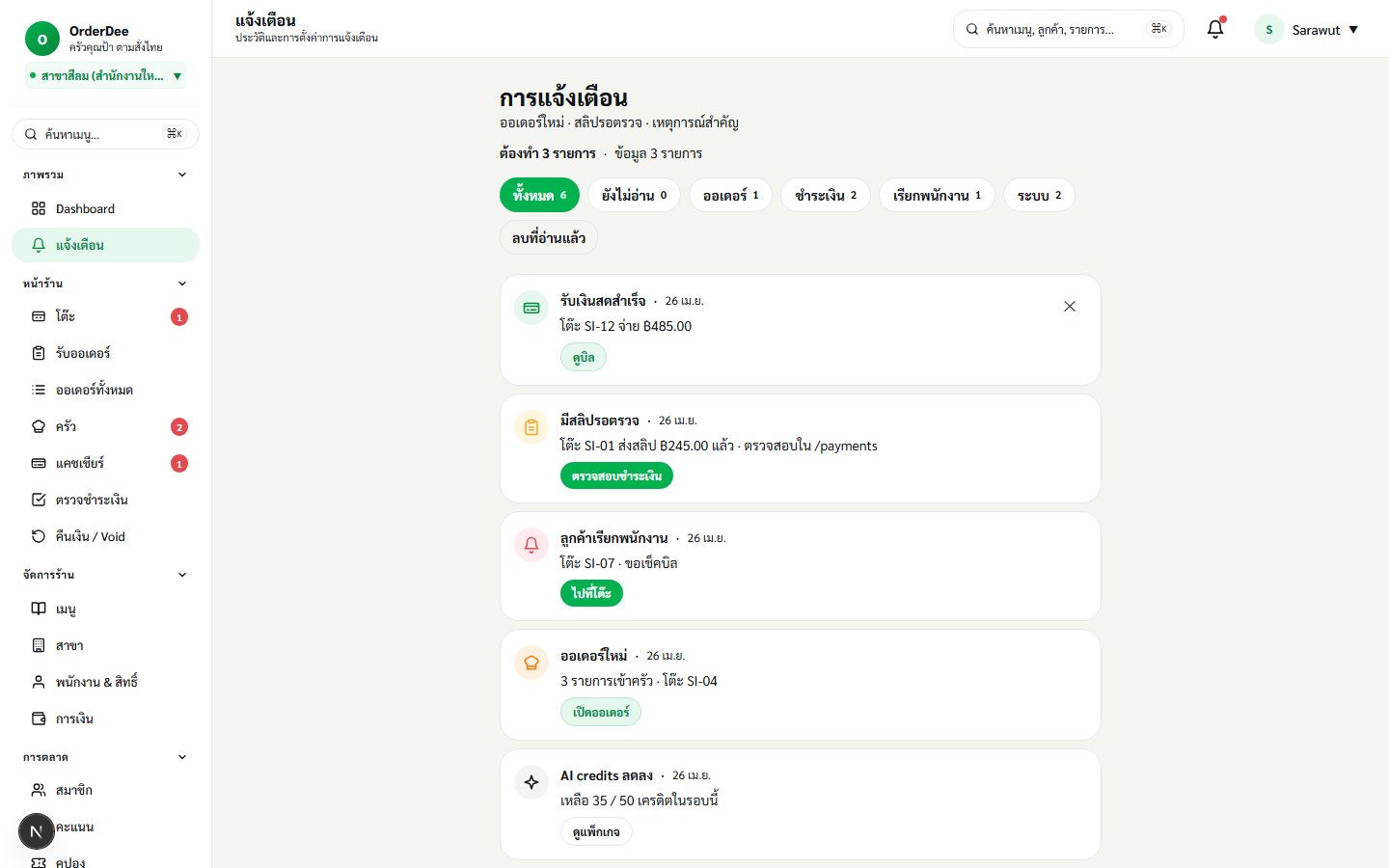The height and width of the screenshot is (868, 1389).
Task: Select the ยังไม่อ่าน 0 filter tab
Action: tap(634, 195)
